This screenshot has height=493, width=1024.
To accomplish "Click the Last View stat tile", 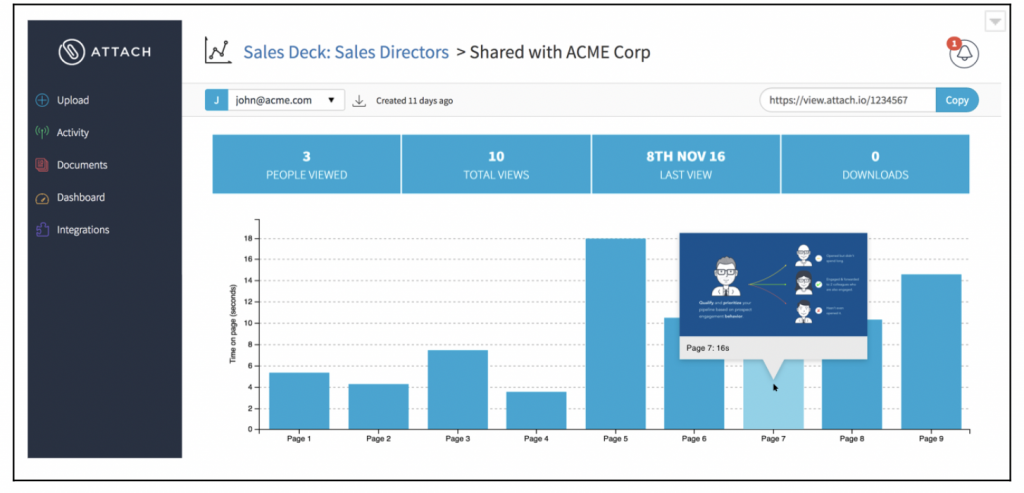I will pos(686,165).
